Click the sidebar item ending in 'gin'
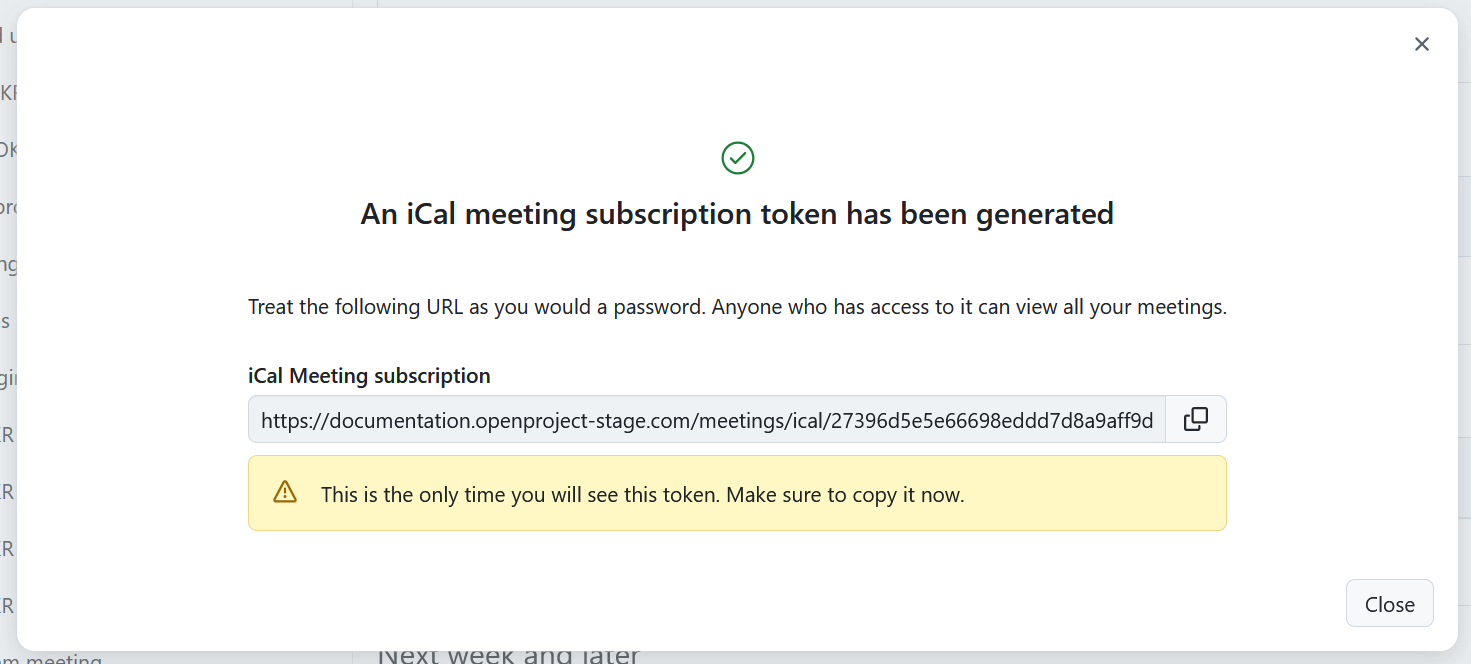 click(8, 377)
